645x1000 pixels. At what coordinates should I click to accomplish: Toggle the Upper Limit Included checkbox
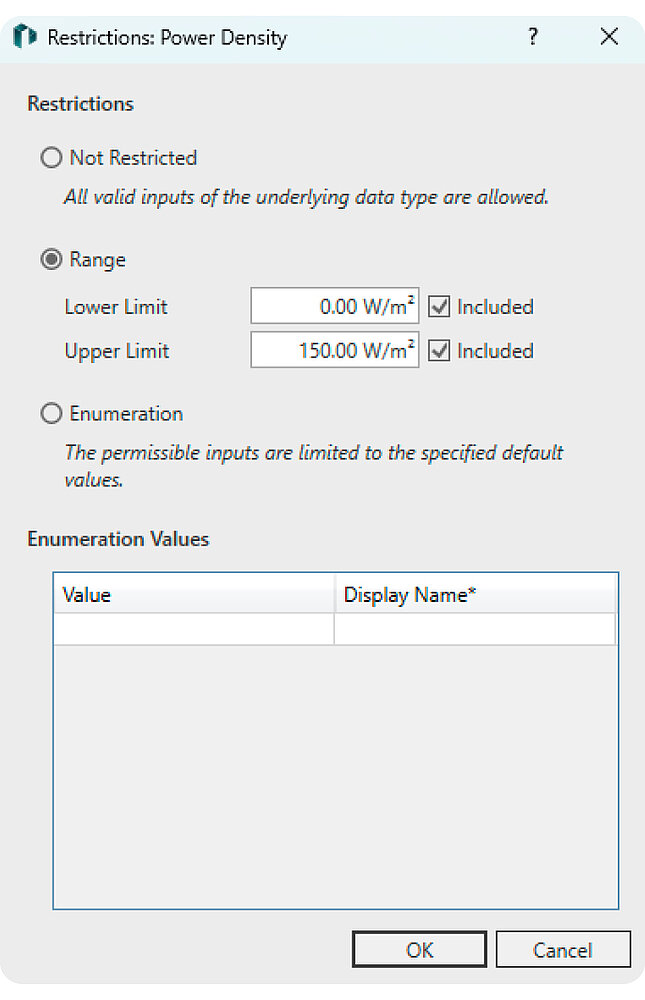pyautogui.click(x=439, y=351)
